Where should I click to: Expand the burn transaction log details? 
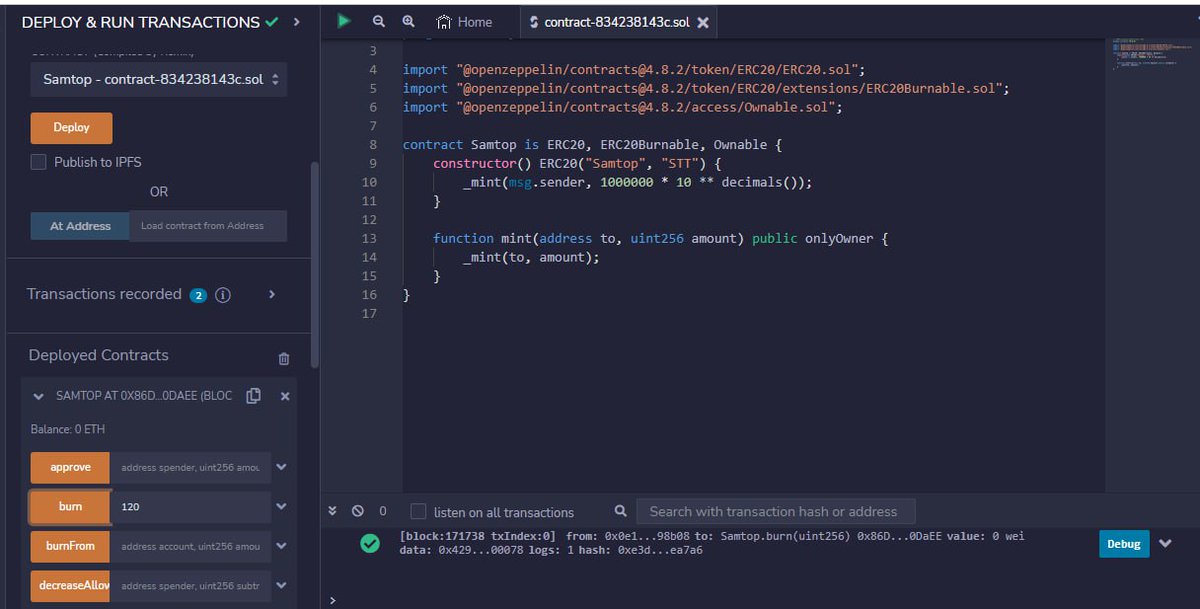1165,543
